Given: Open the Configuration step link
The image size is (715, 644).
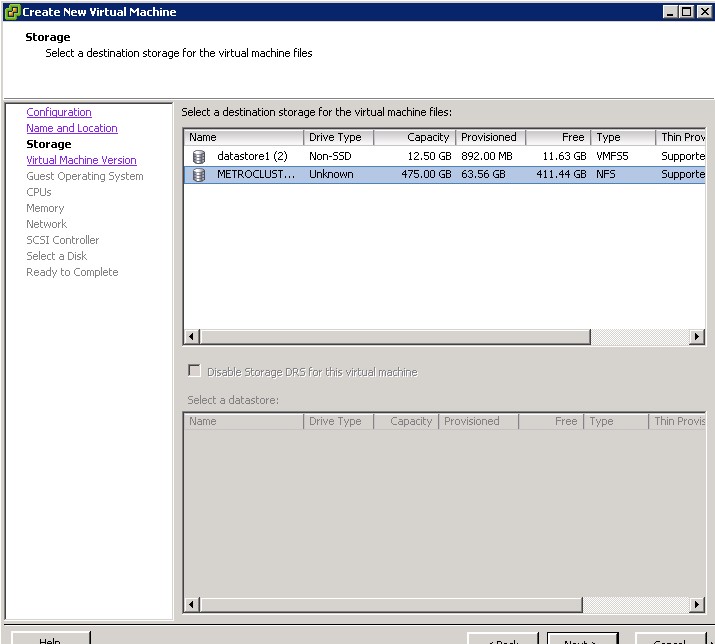Looking at the screenshot, I should 59,112.
